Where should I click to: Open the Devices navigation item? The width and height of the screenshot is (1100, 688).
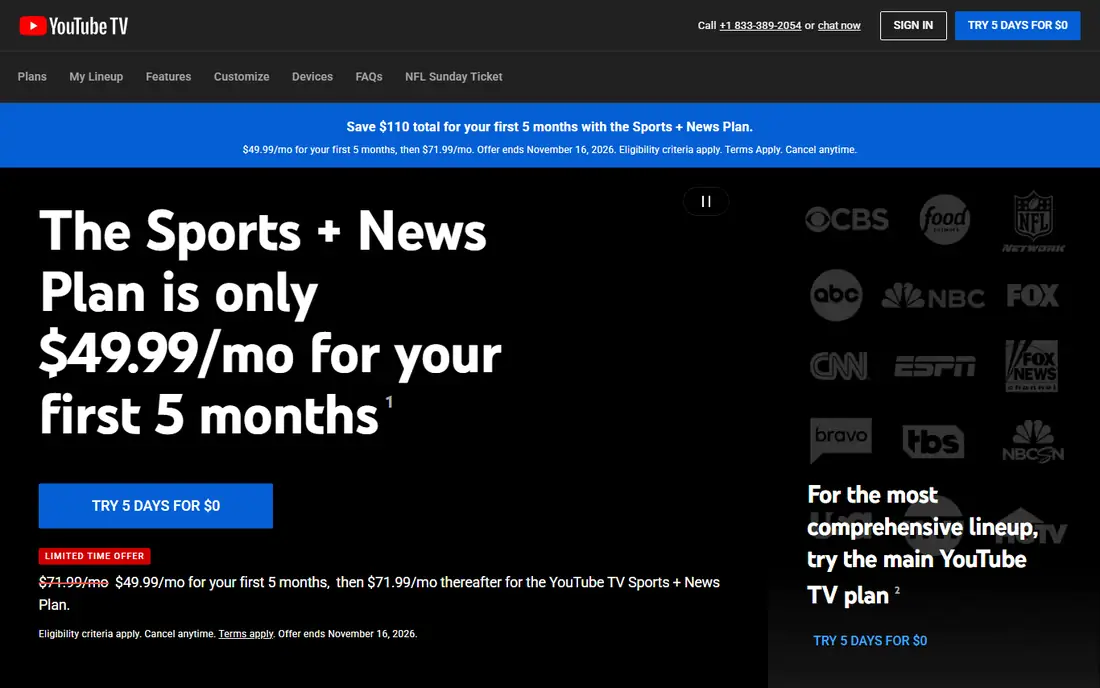coord(312,76)
